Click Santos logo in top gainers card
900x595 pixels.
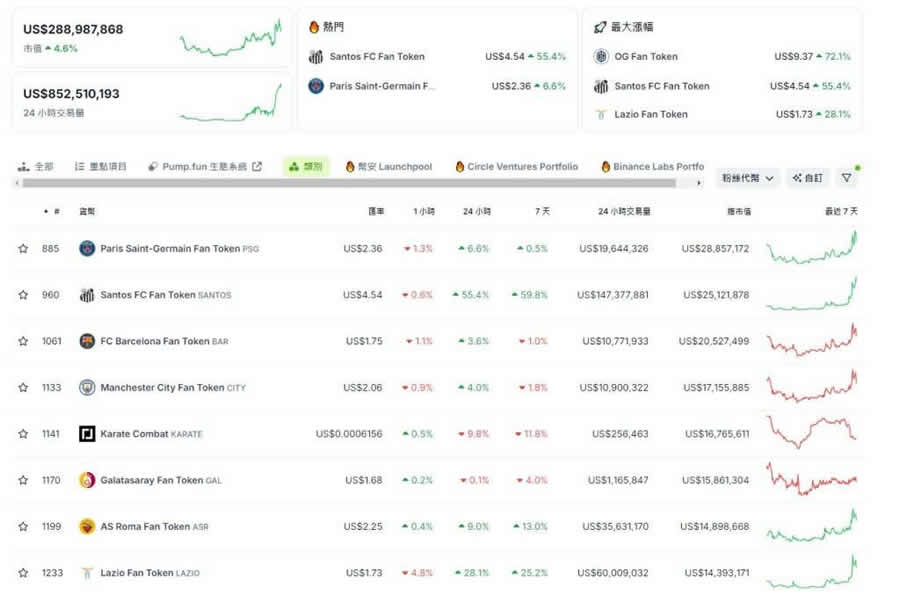pyautogui.click(x=601, y=86)
